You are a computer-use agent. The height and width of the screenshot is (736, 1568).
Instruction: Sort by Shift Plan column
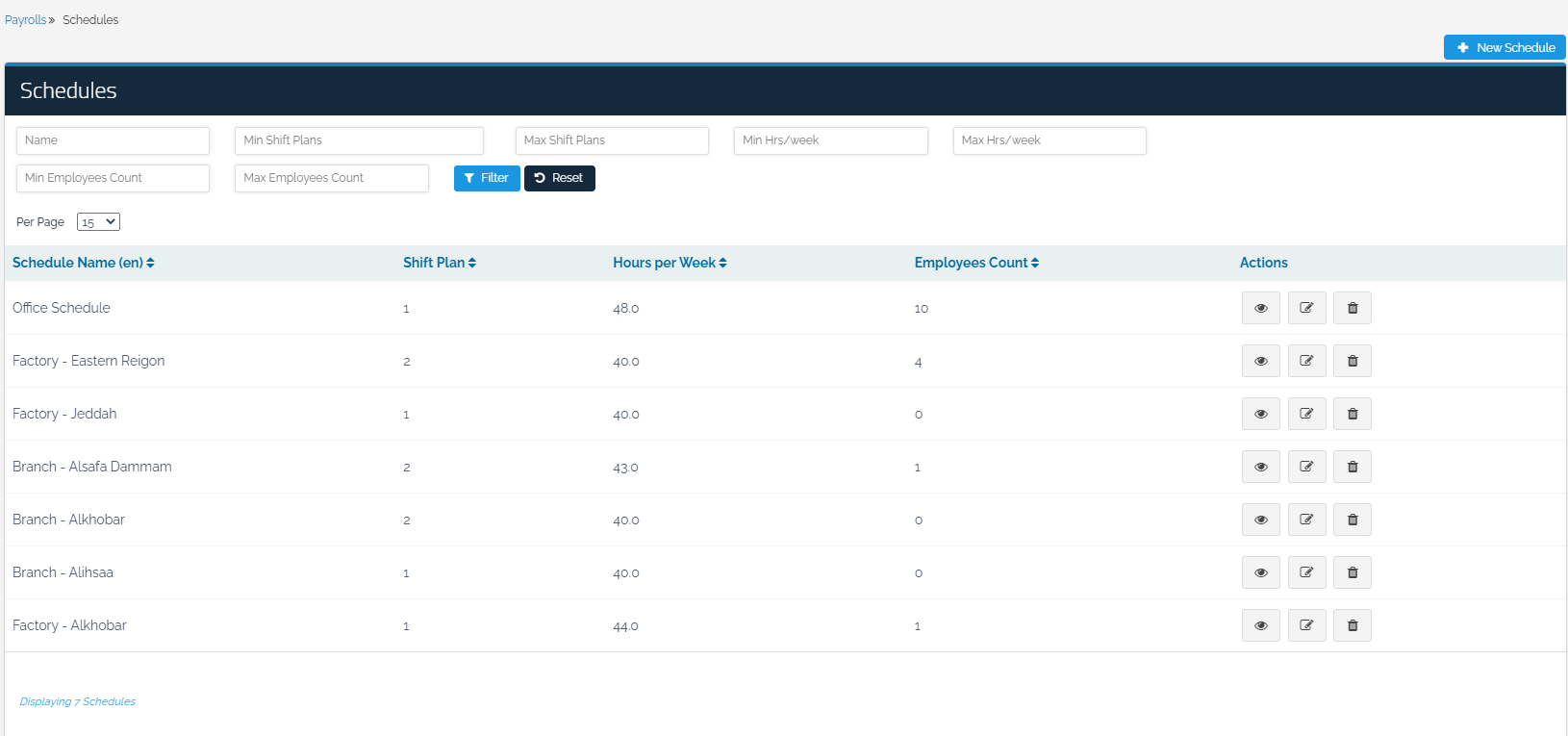pos(439,263)
